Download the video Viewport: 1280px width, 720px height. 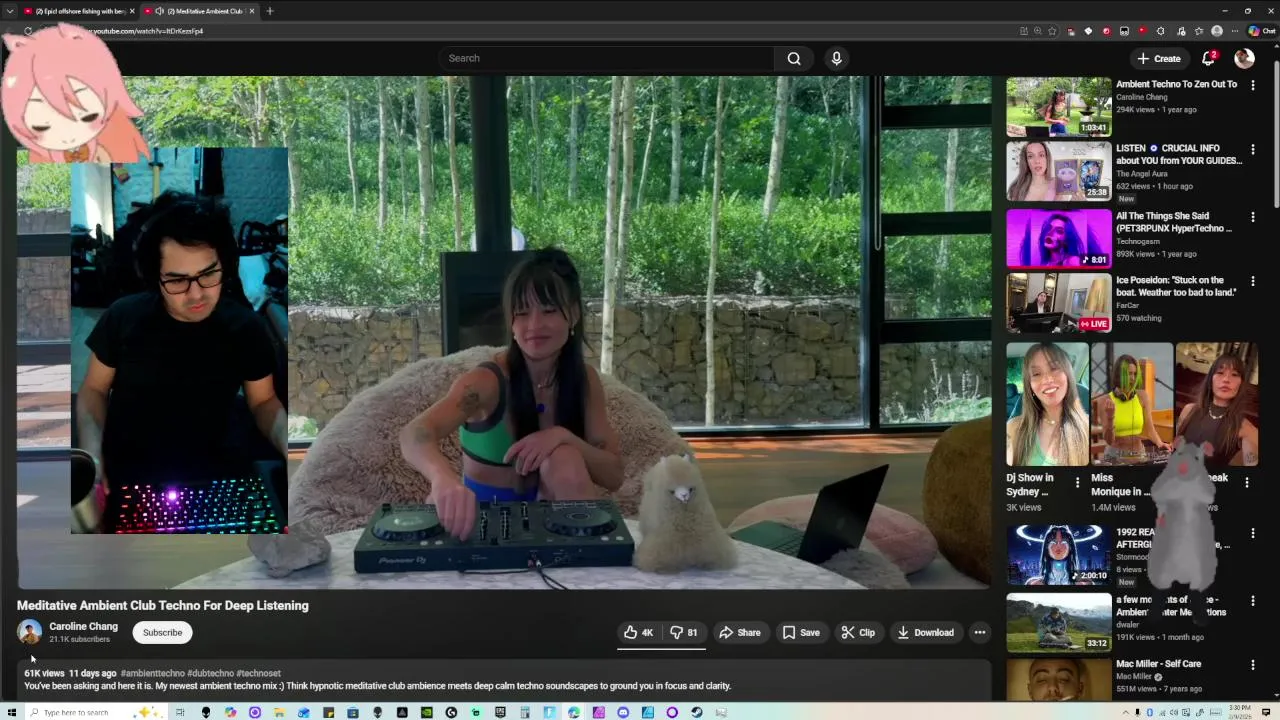[x=926, y=632]
